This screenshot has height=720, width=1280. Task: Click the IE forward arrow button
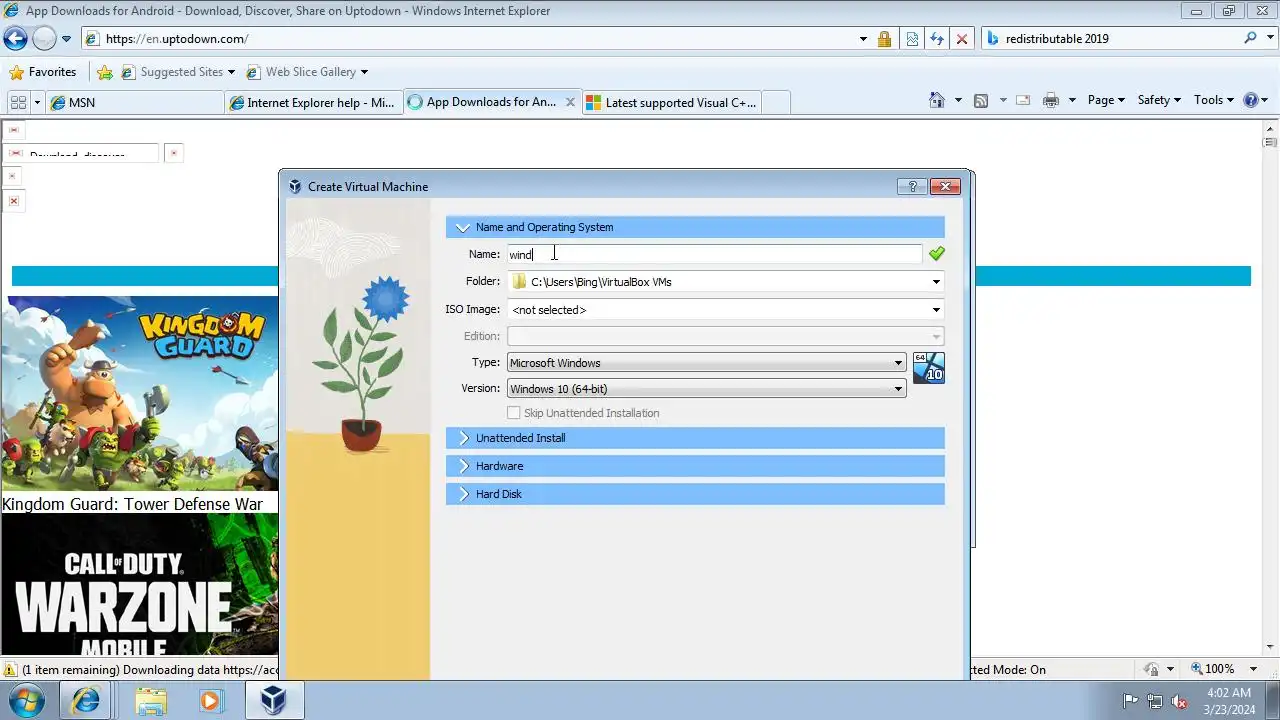click(x=44, y=39)
